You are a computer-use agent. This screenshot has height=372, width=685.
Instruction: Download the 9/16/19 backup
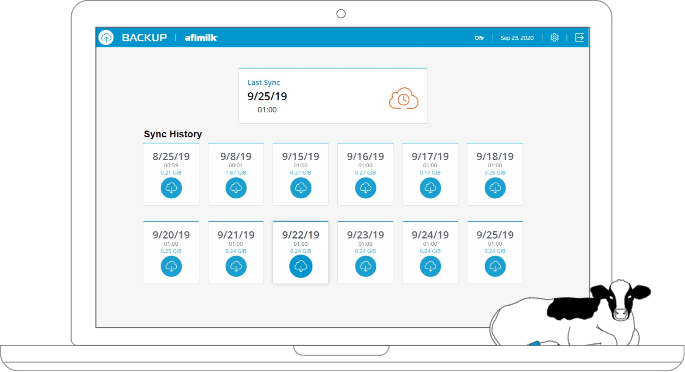coord(366,188)
